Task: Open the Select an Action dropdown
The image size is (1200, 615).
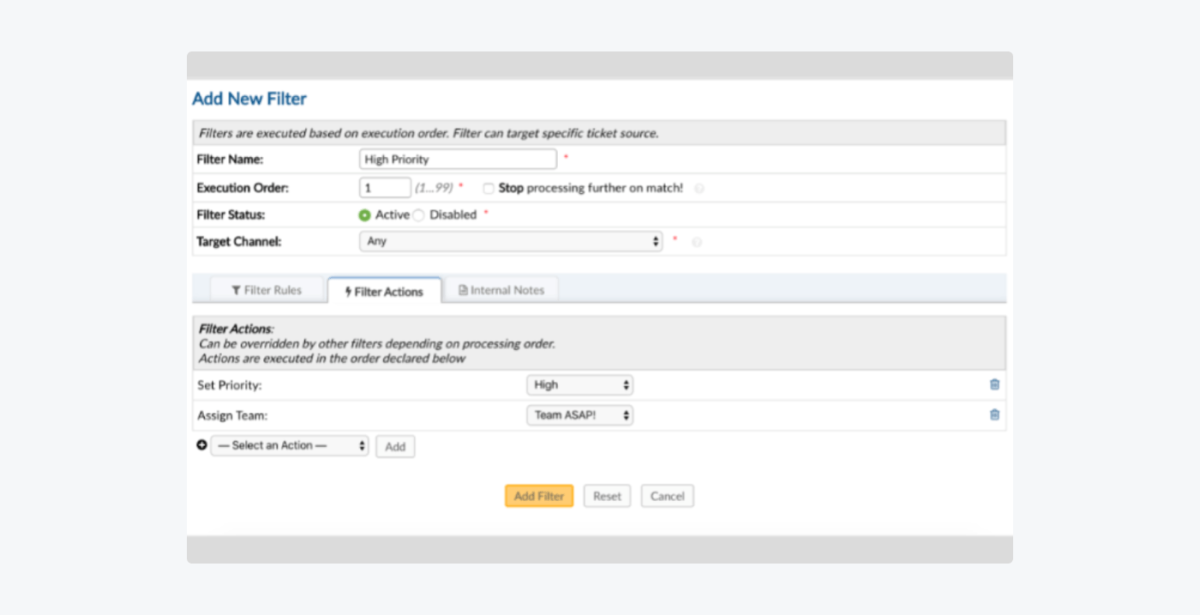Action: coord(289,446)
